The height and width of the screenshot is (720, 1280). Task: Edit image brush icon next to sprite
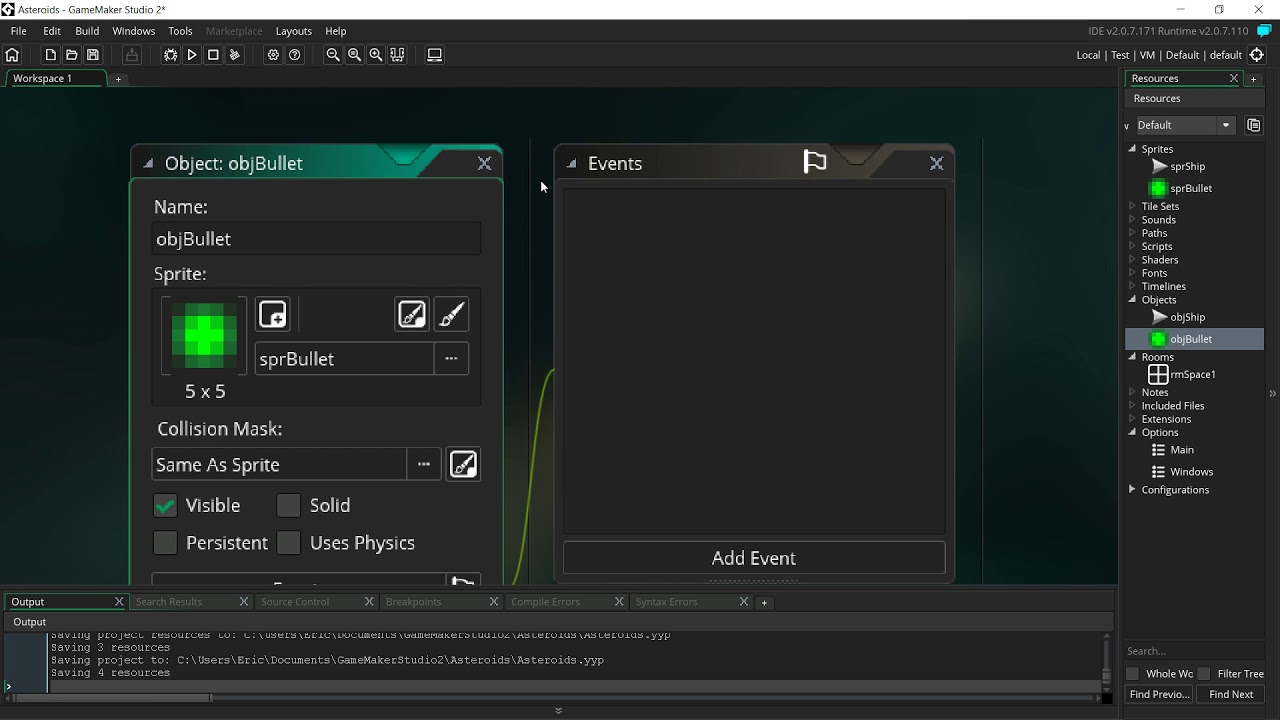(x=452, y=314)
